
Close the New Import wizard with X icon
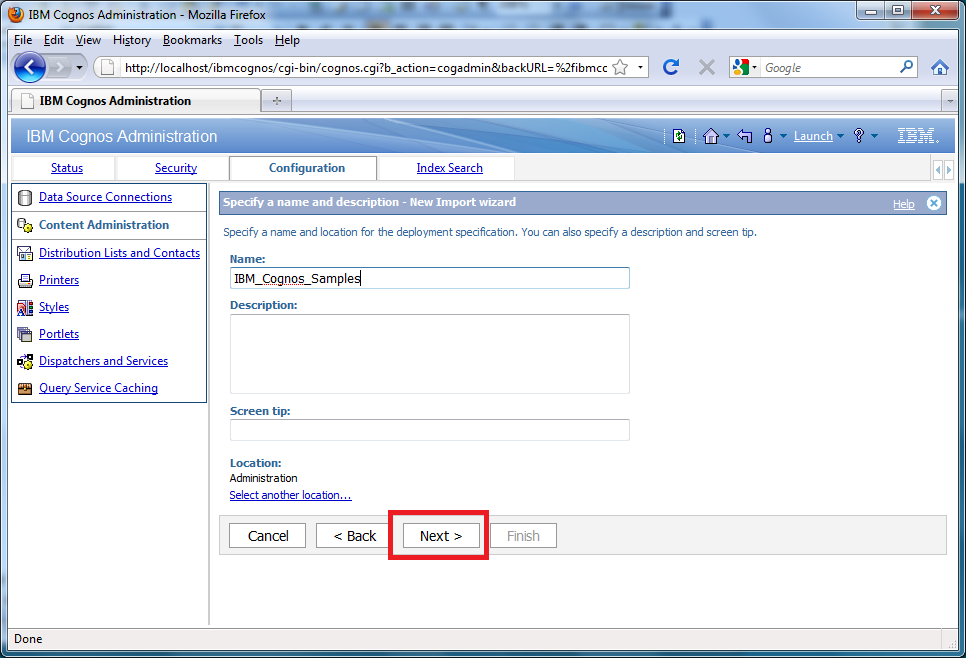pos(934,203)
